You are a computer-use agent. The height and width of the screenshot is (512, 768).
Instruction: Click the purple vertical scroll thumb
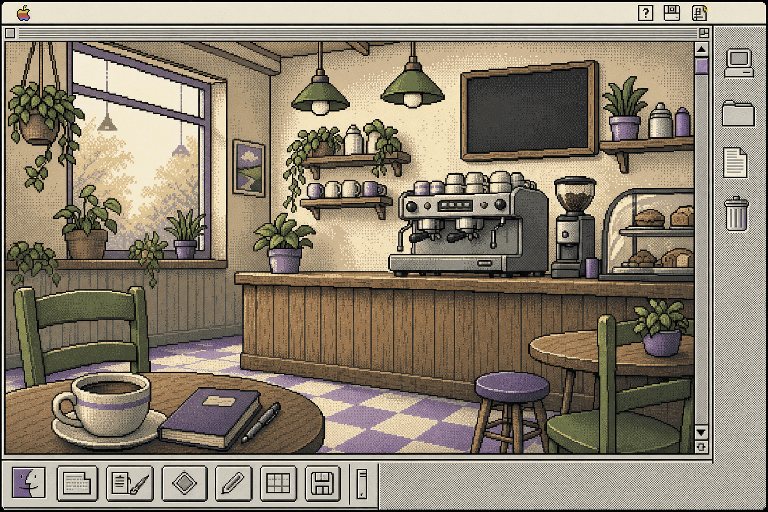click(x=702, y=66)
